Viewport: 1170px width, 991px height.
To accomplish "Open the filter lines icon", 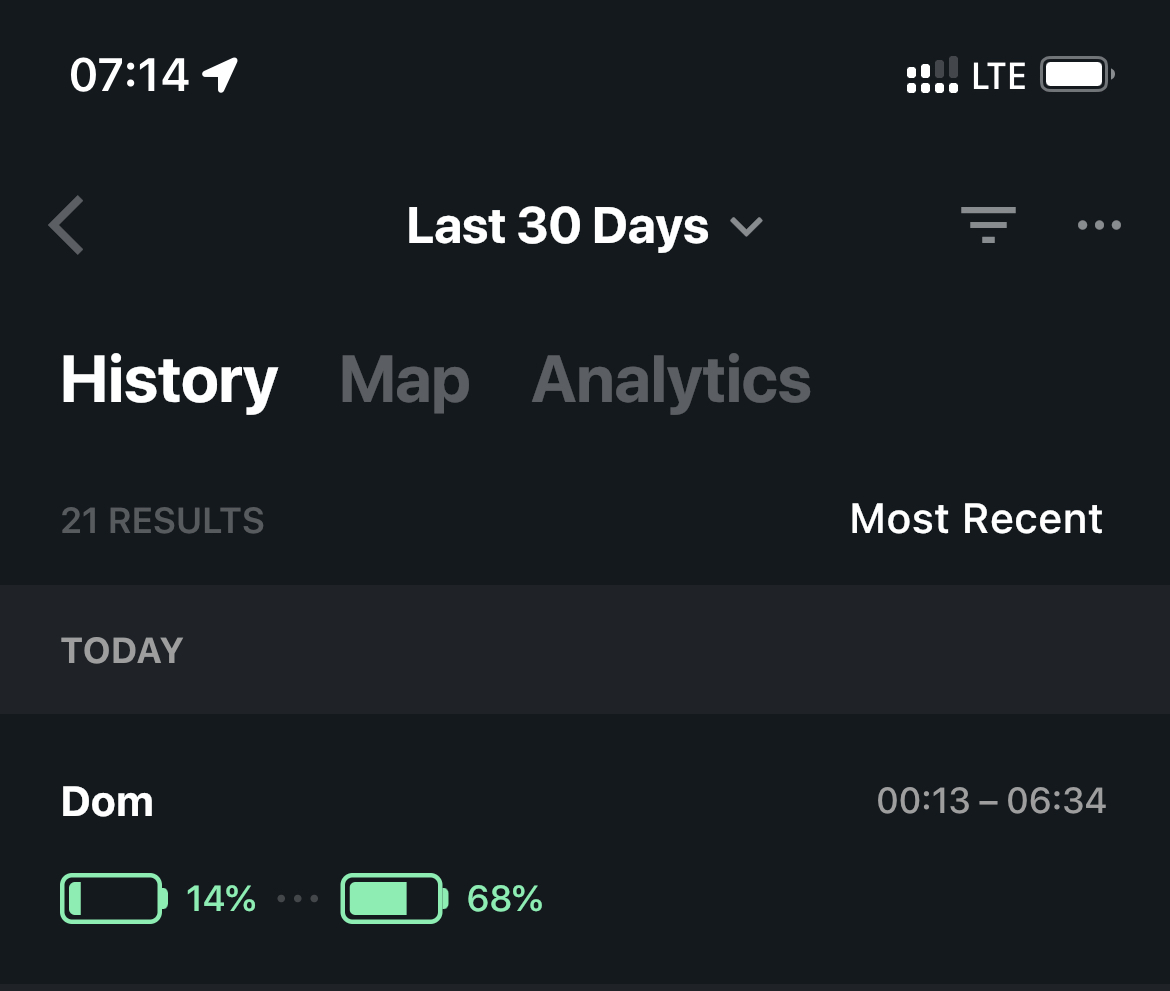I will click(x=988, y=225).
